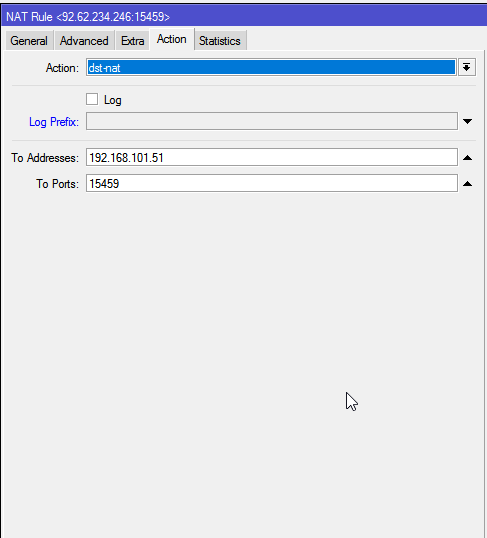Screen dimensions: 487x538
Task: Click the Action field label
Action: point(62,68)
